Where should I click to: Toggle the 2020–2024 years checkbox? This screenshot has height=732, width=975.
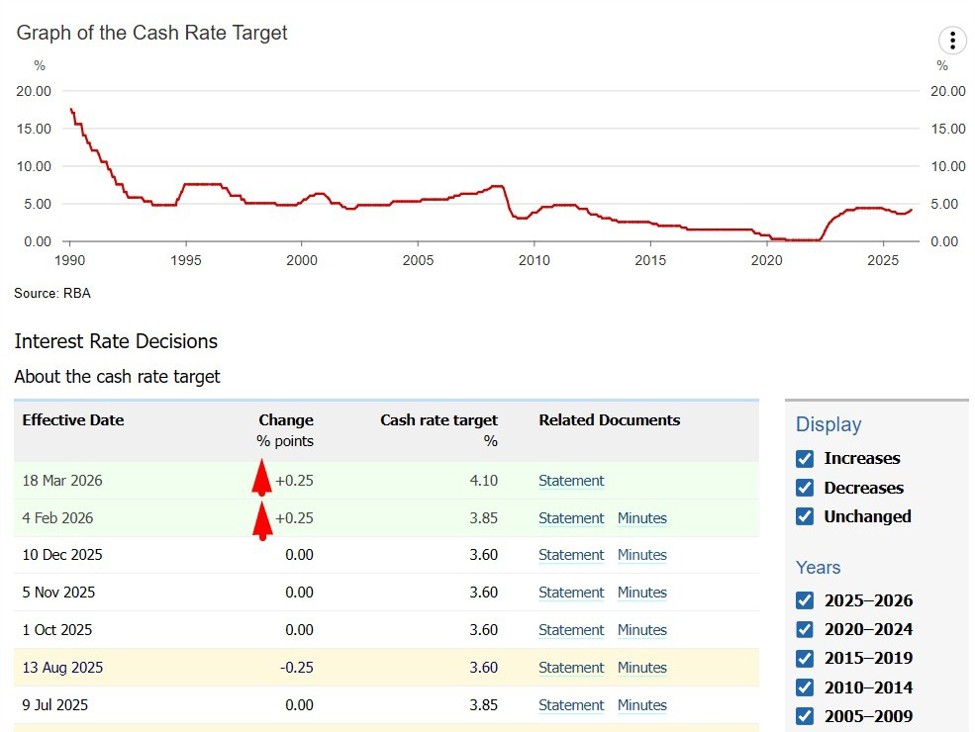click(x=805, y=630)
